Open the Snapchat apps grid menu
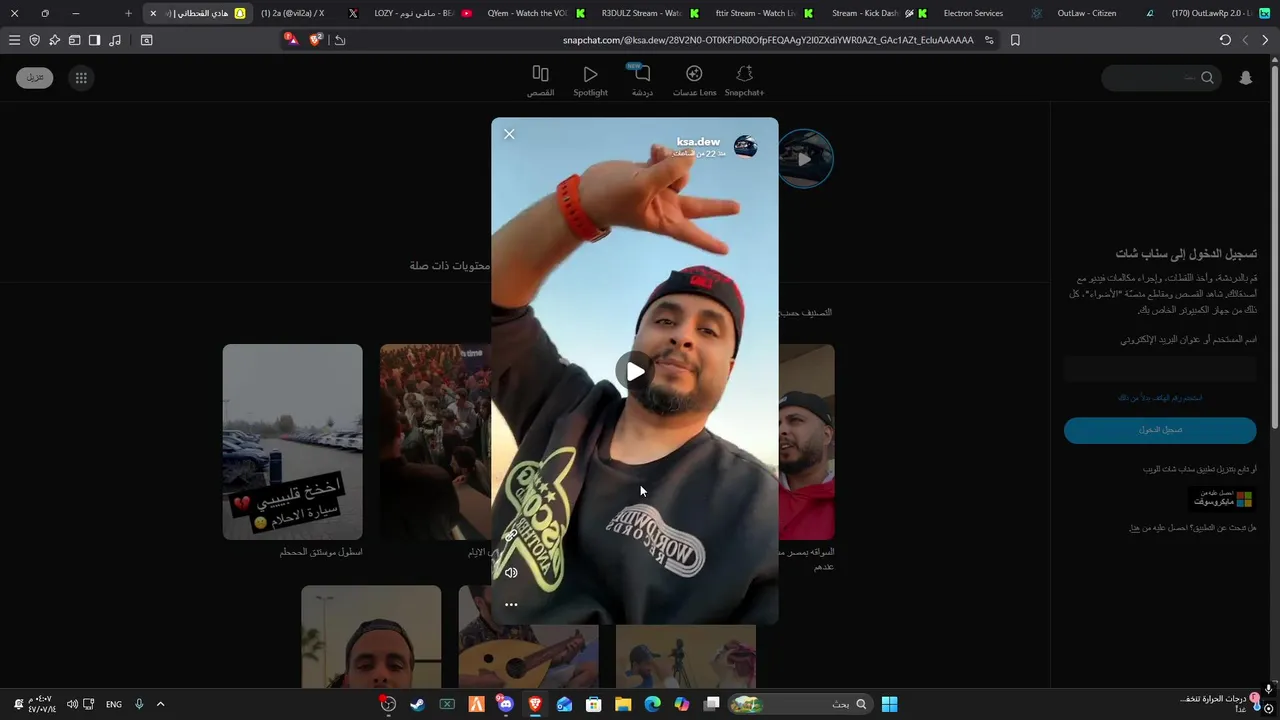 point(81,78)
